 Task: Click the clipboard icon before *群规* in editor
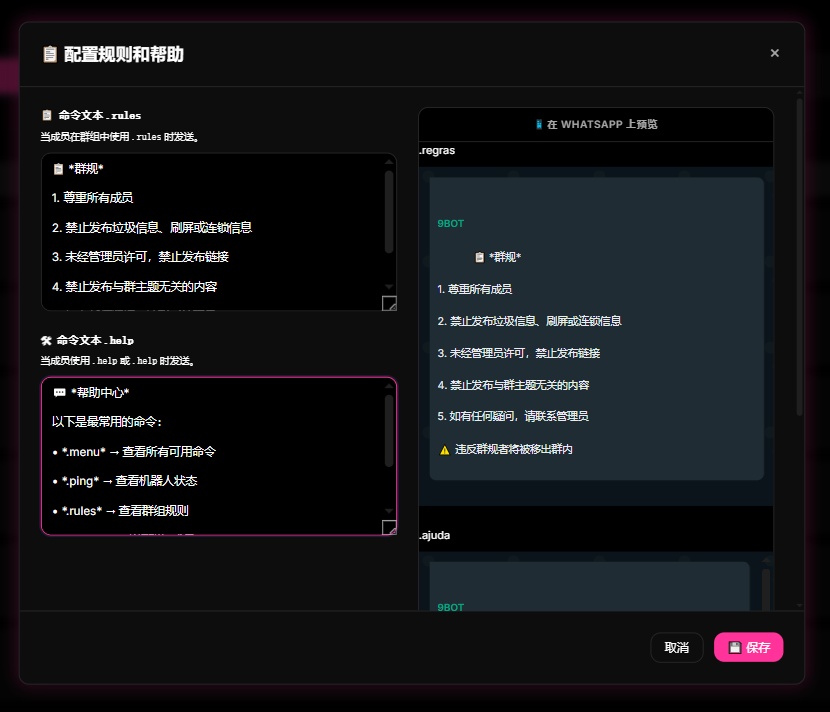[58, 169]
